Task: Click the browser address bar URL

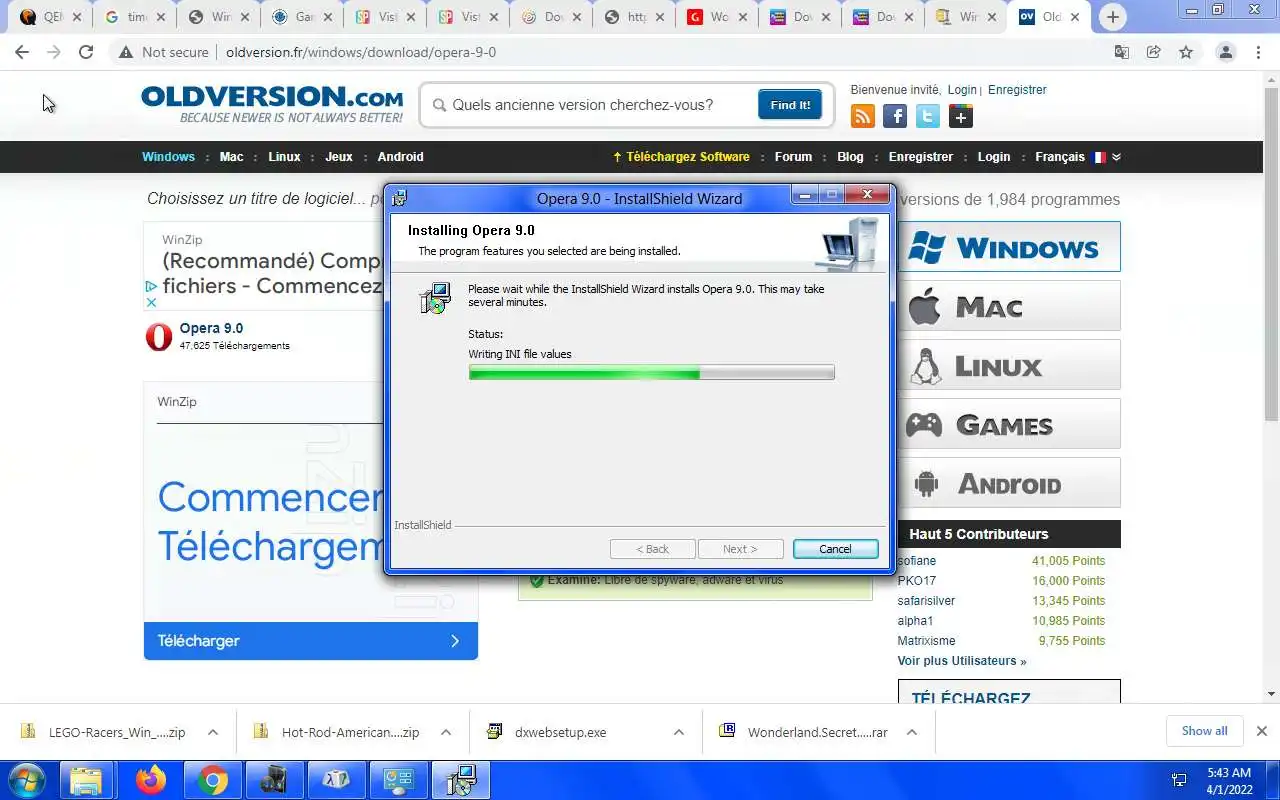Action: (x=361, y=52)
